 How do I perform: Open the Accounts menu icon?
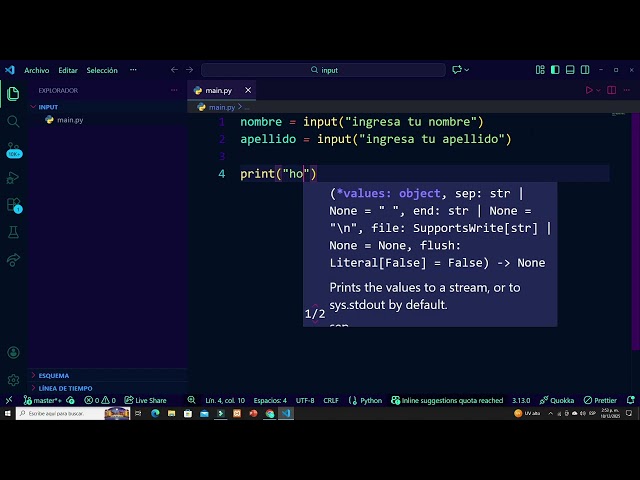(x=13, y=353)
